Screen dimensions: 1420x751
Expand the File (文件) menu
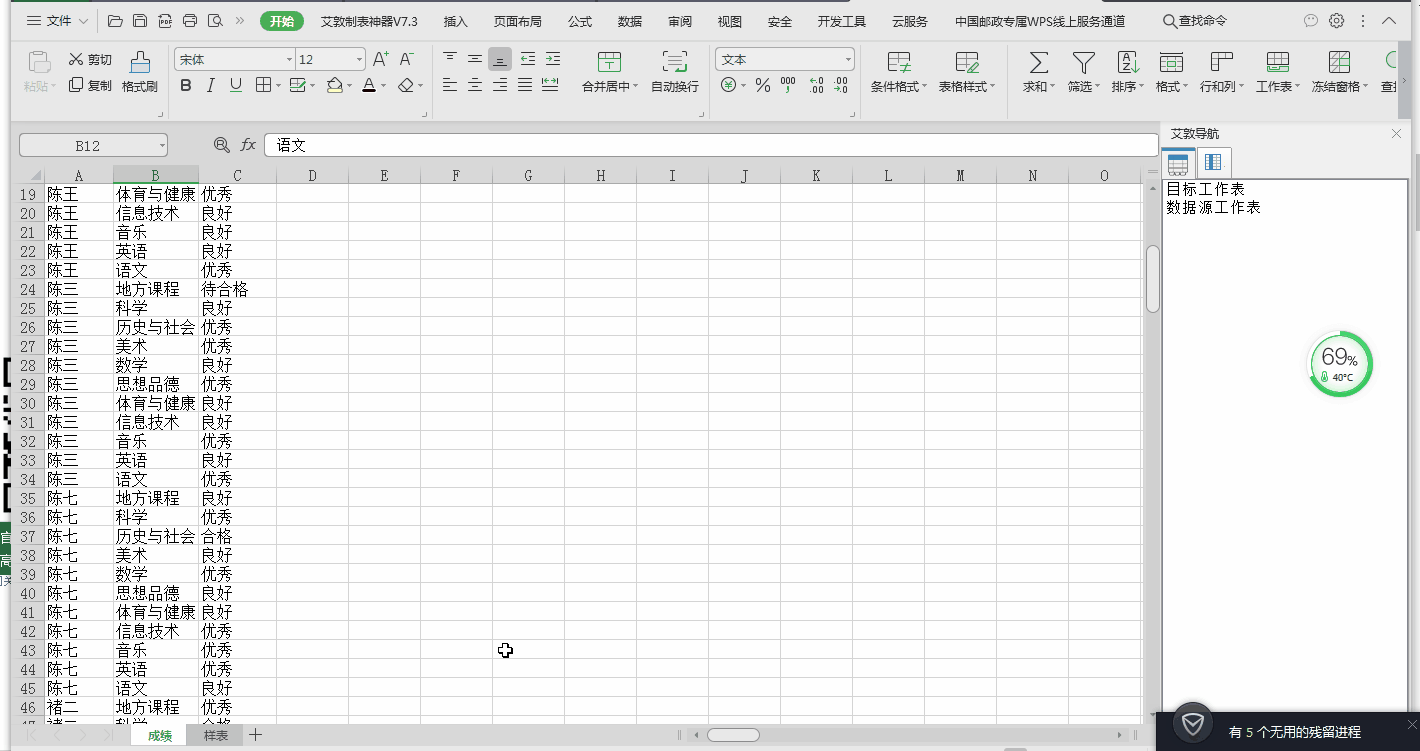coord(57,21)
